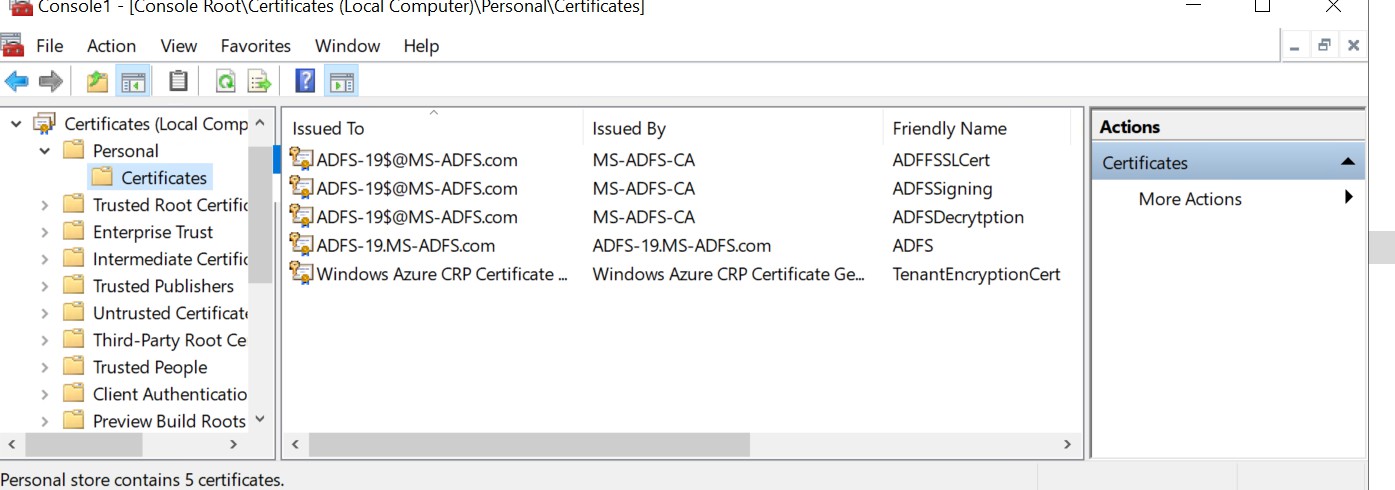The width and height of the screenshot is (1395, 490).
Task: Open the File menu
Action: [49, 46]
